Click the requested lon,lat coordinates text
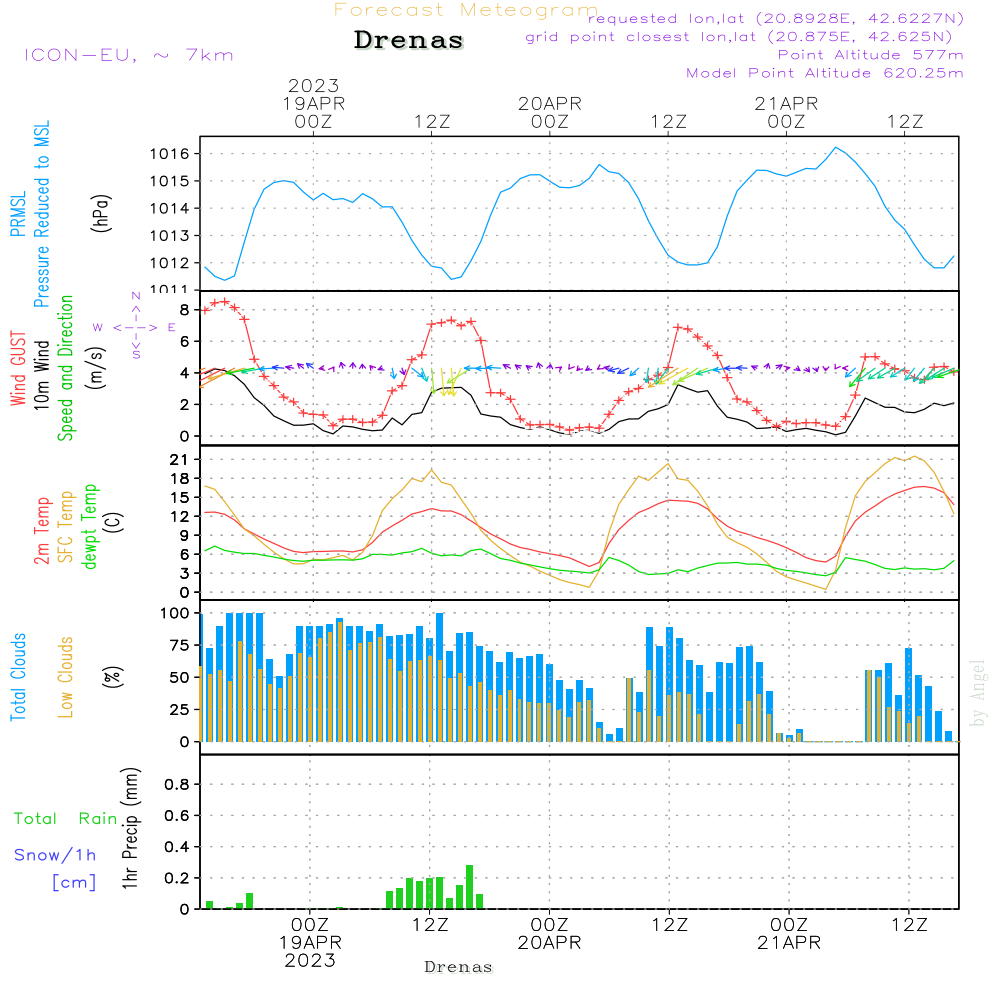Viewport: 1000px width, 1000px height. coord(777,19)
